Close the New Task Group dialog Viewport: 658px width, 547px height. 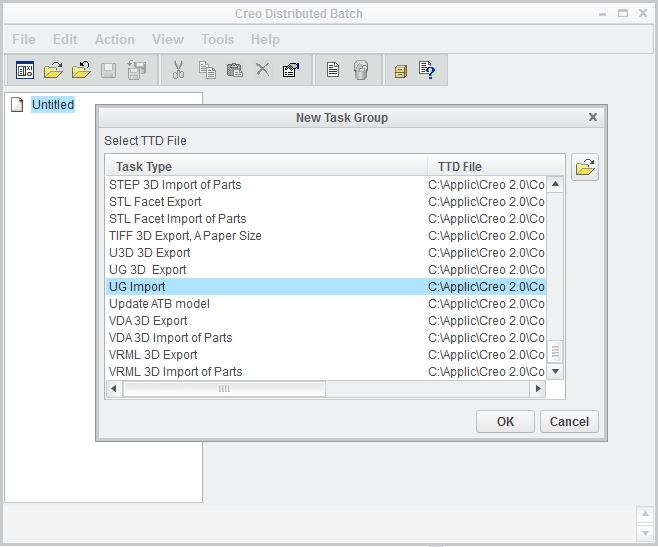point(593,117)
